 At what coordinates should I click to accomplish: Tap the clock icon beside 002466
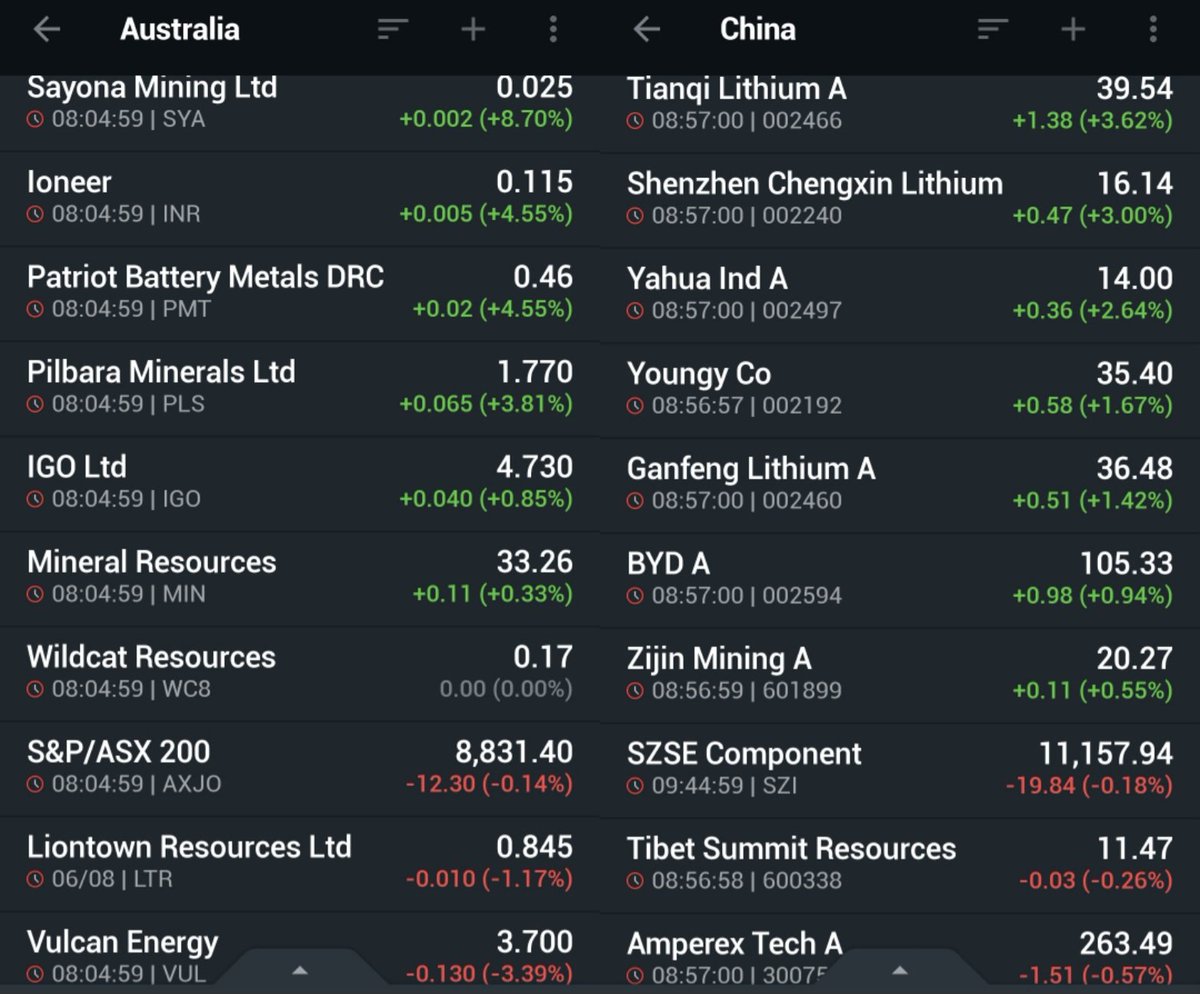point(636,121)
